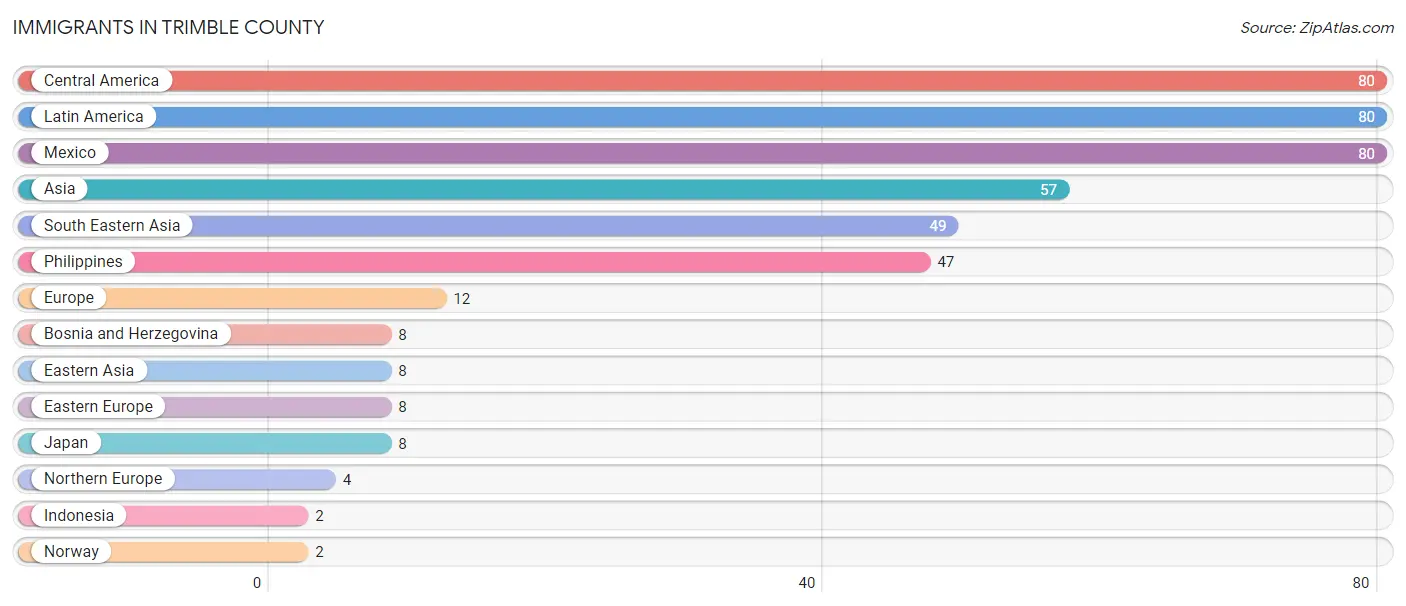Click the Immigrants in Trimble County title
The image size is (1406, 606).
[168, 28]
